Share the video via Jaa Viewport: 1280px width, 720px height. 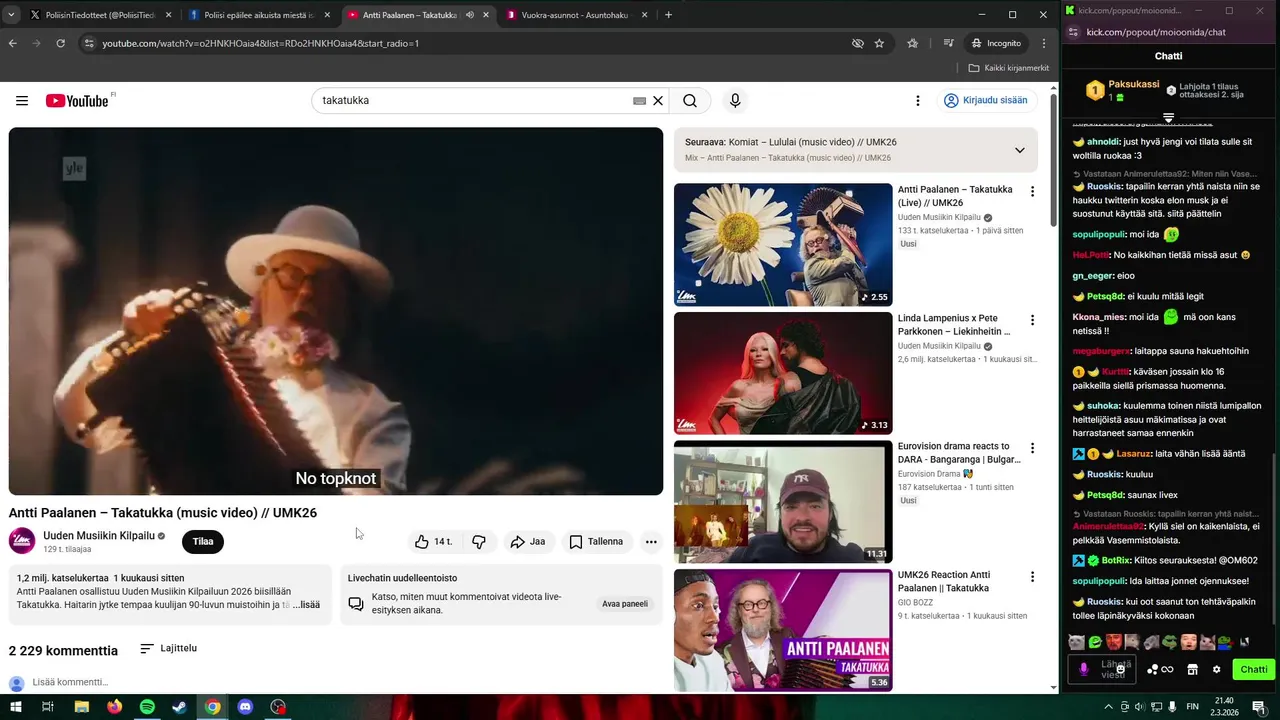528,542
